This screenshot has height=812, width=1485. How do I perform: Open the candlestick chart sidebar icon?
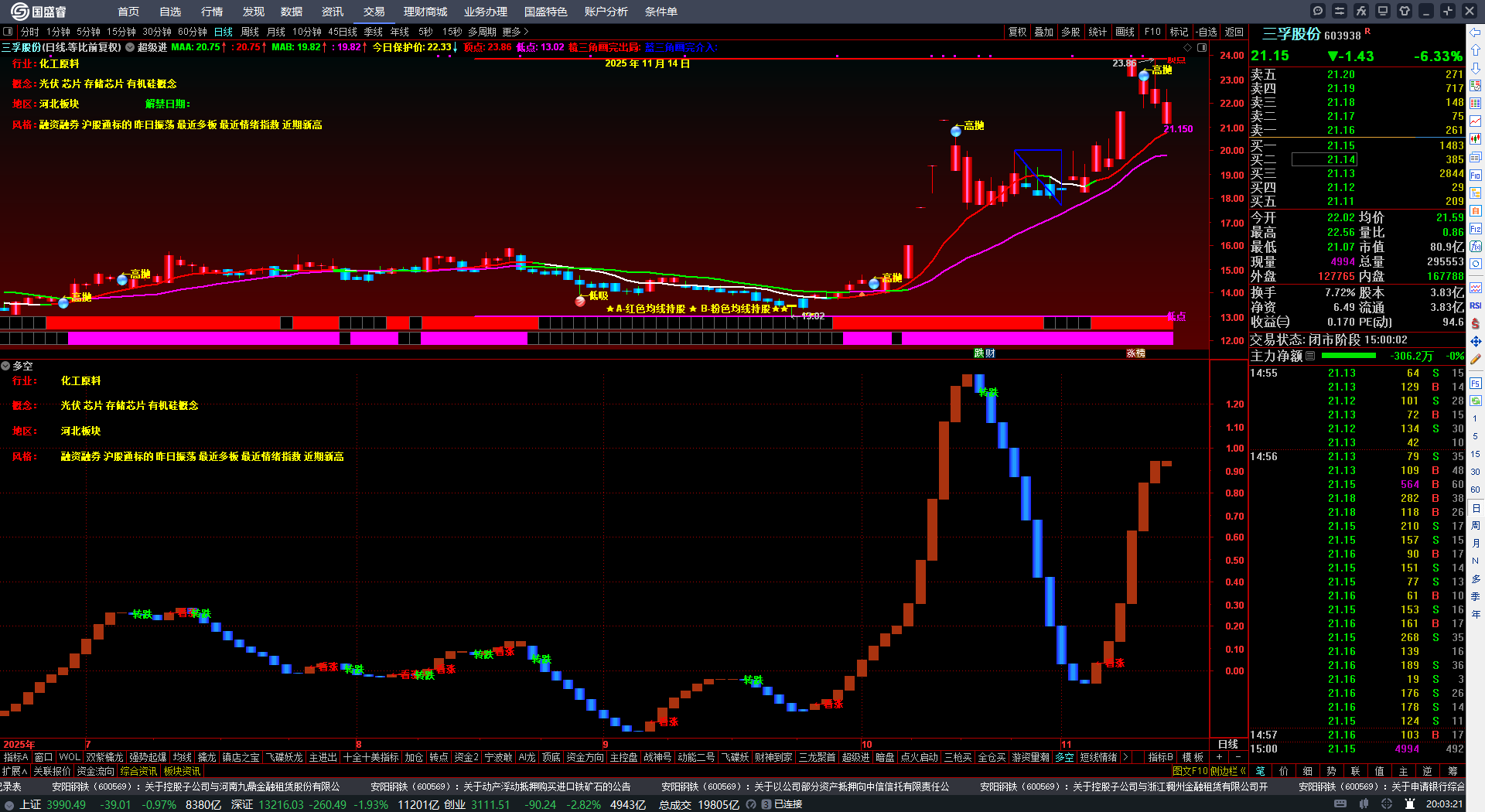tap(1476, 139)
